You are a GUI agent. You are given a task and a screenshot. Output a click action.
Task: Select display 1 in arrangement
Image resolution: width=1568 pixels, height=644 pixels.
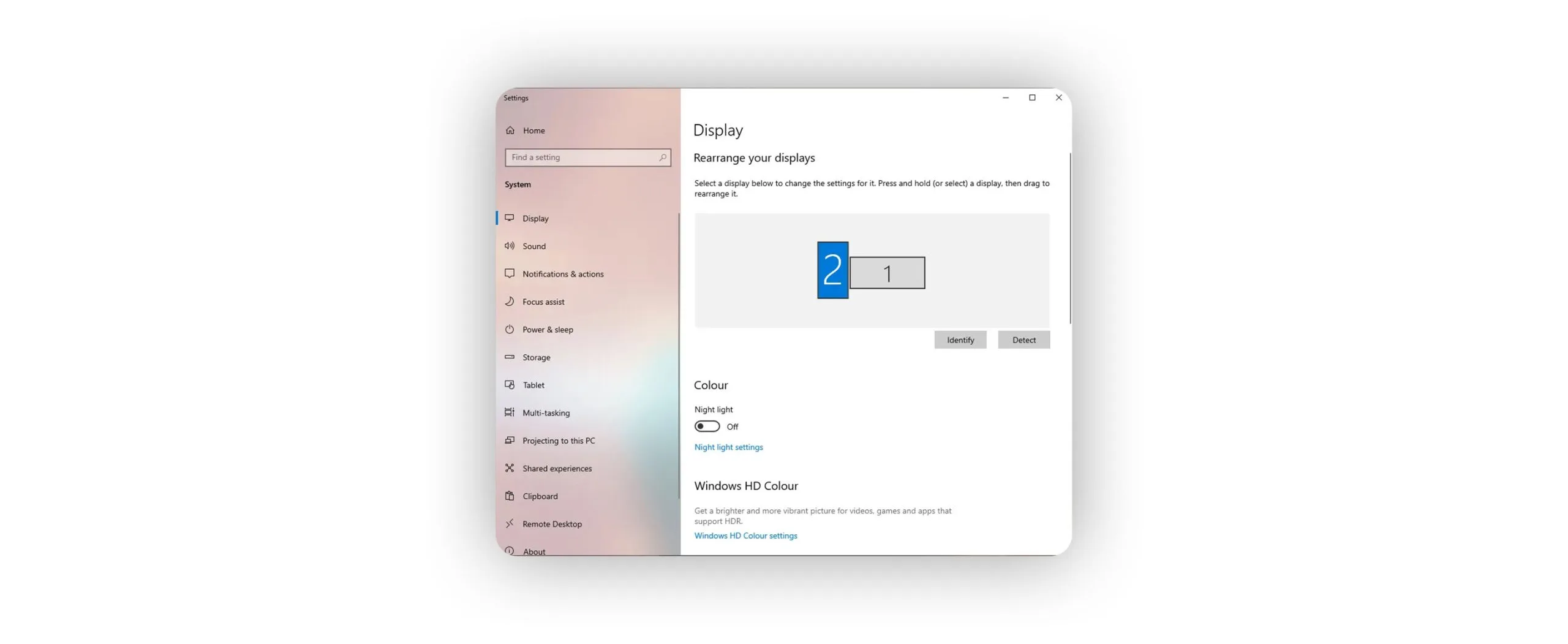(x=887, y=273)
